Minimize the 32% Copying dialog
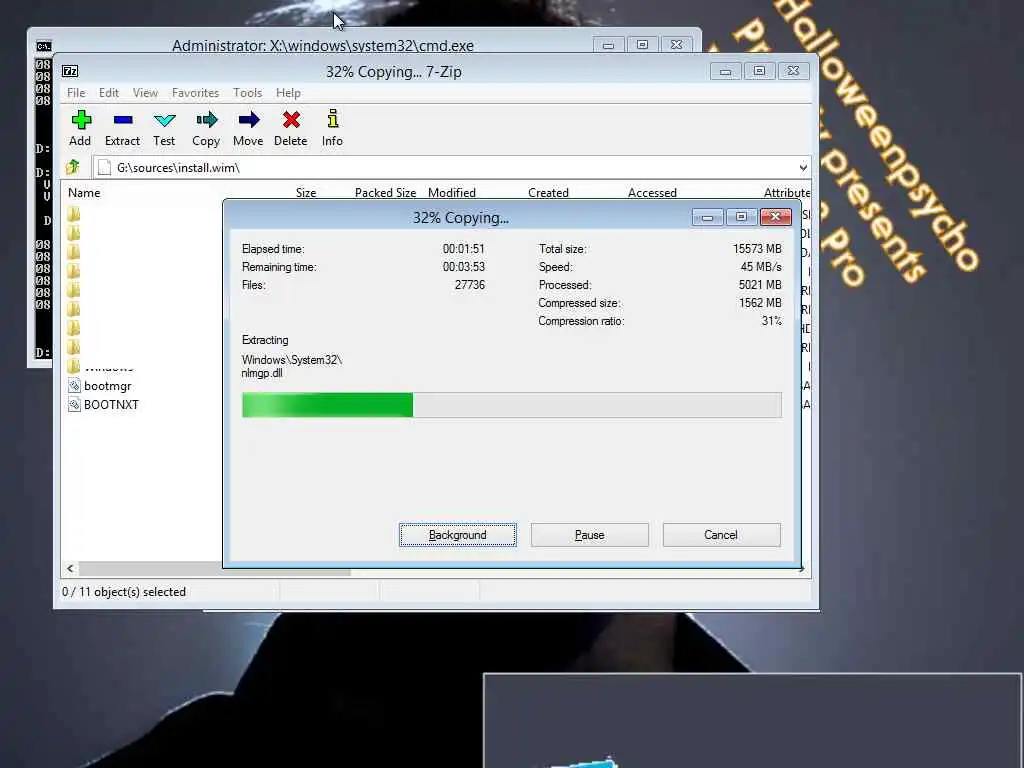1024x768 pixels. 707,217
